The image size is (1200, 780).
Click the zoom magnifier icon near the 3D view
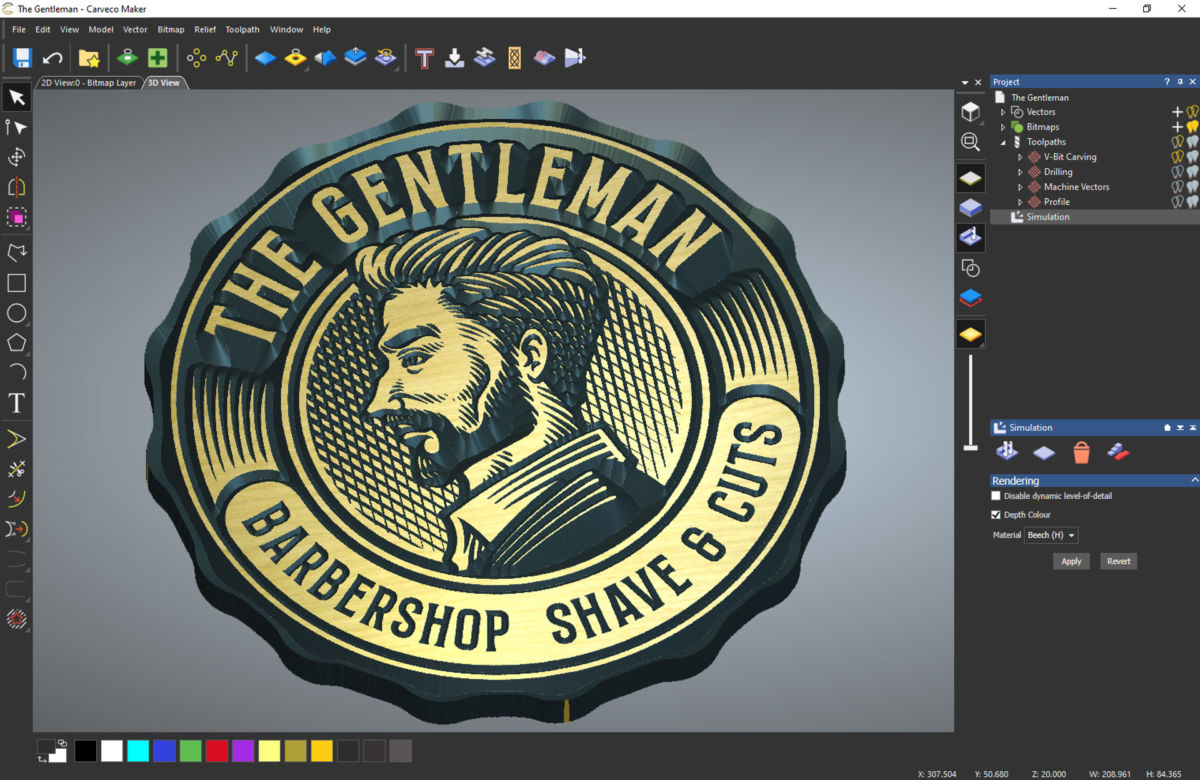(x=969, y=142)
